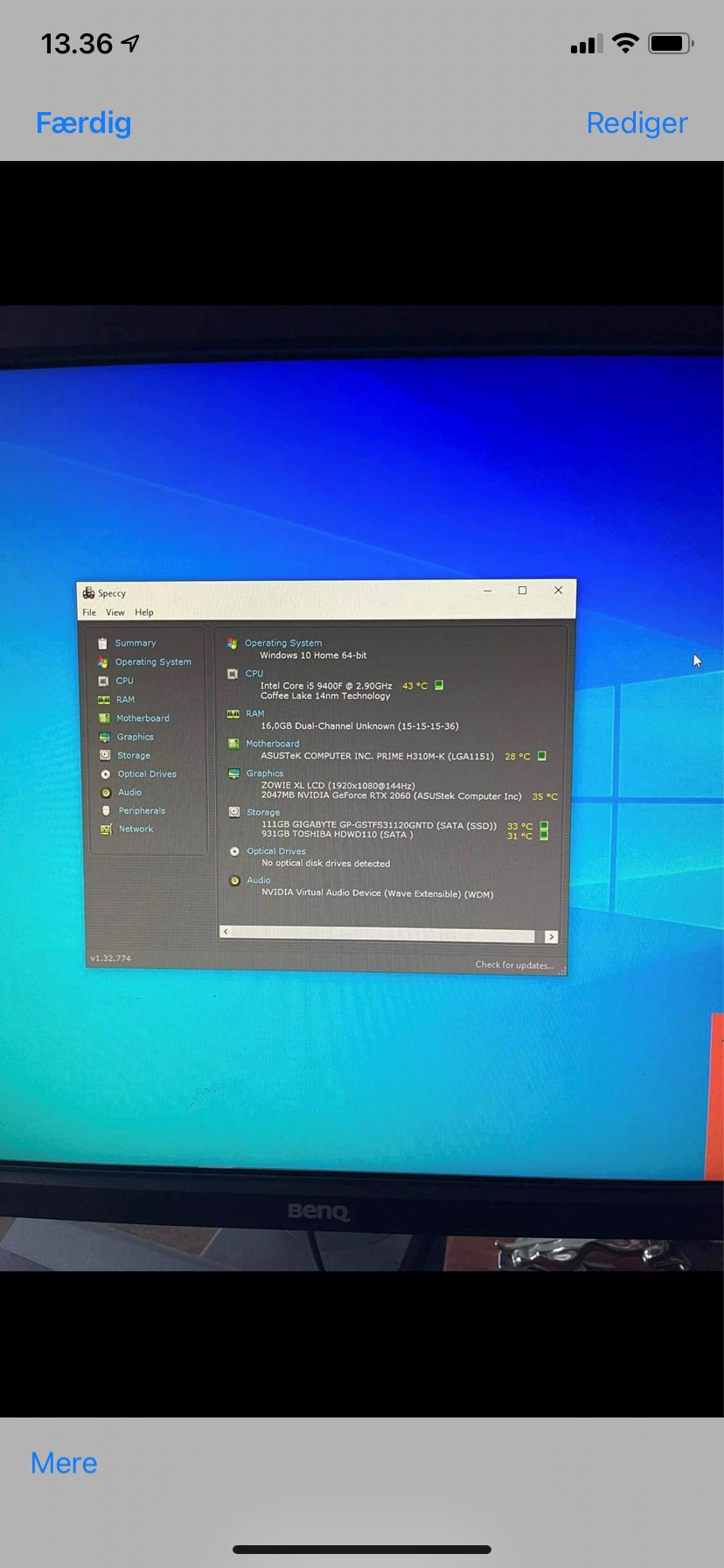Click the ZOWIE XL LCD monitor text
Screen dimensions: 724x1568
point(338,786)
